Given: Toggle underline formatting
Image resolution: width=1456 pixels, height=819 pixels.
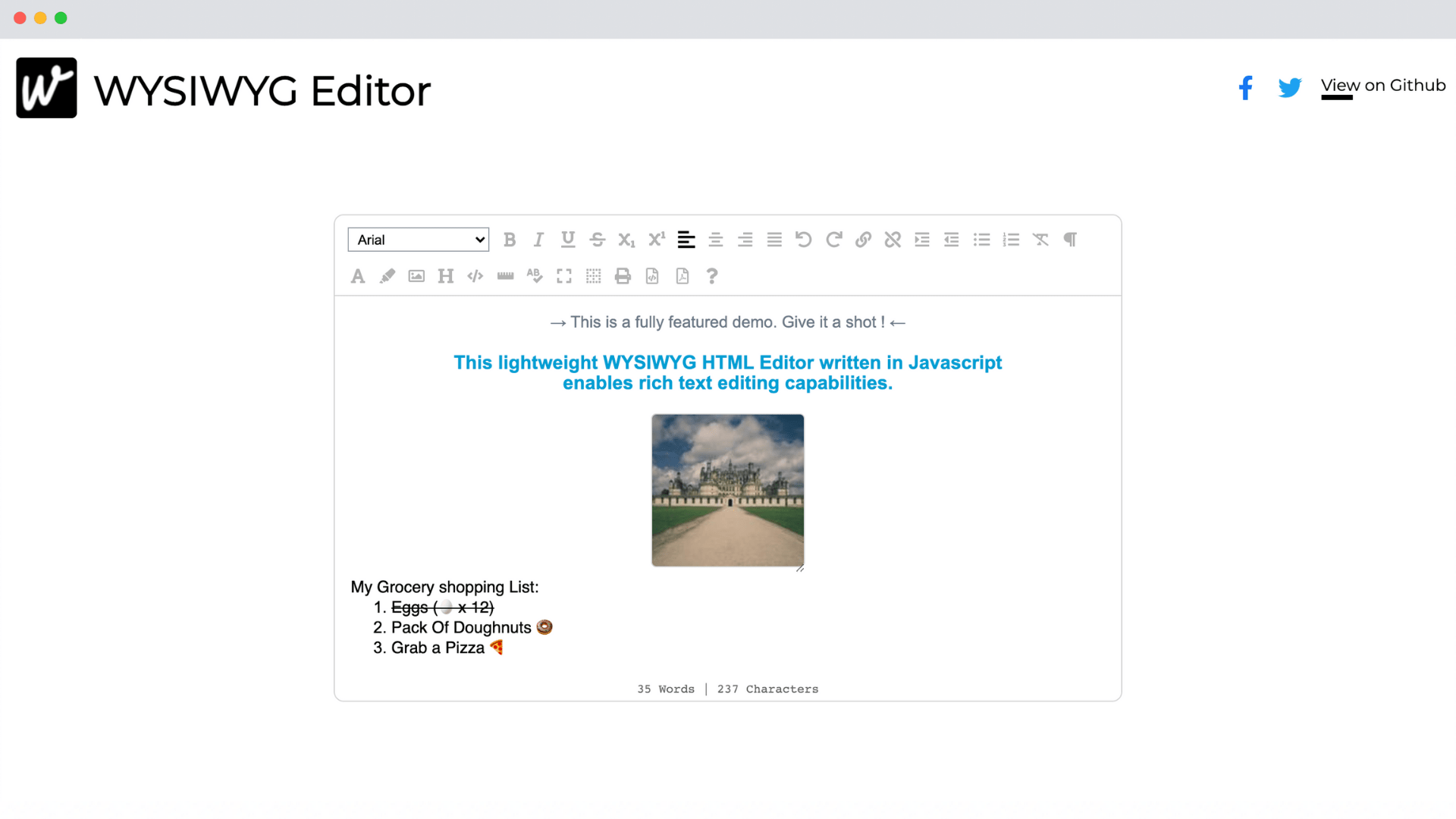Looking at the screenshot, I should point(568,240).
